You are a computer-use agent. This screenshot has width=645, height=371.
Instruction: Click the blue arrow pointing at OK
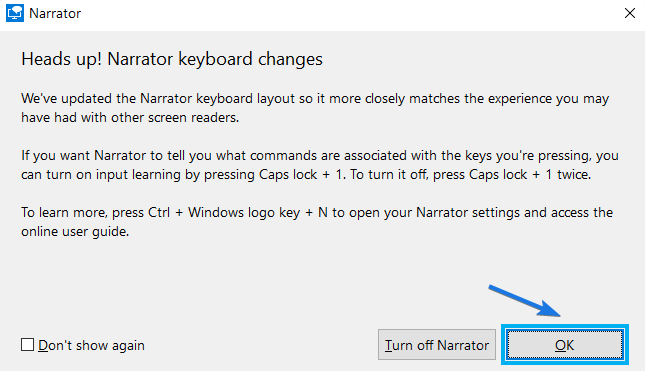click(x=525, y=301)
